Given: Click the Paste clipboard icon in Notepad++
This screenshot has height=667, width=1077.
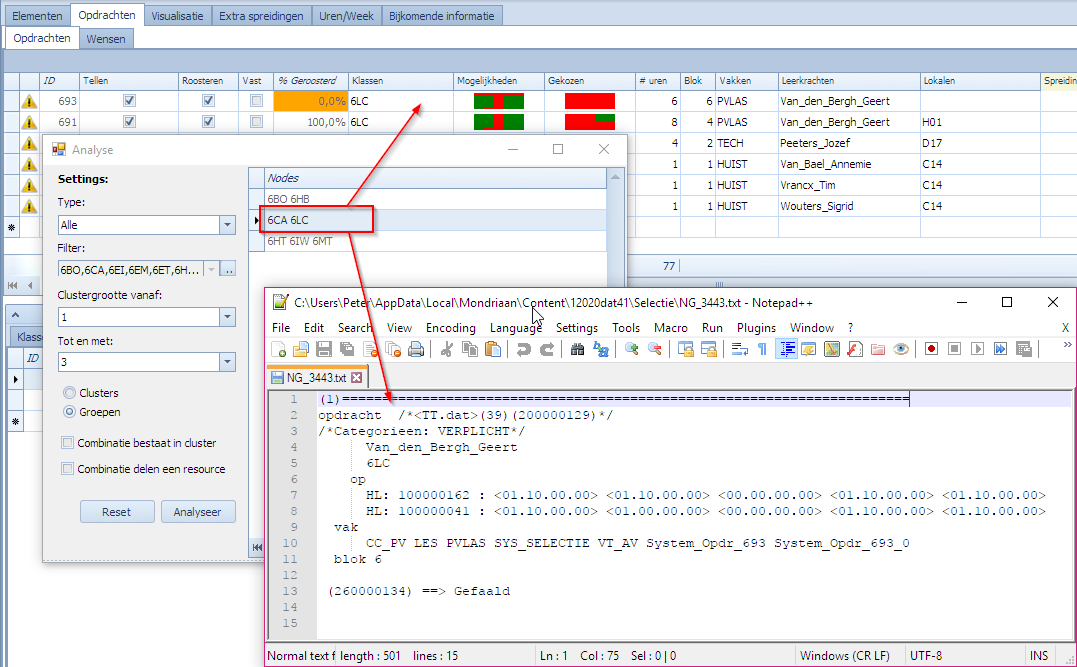Looking at the screenshot, I should (x=493, y=350).
